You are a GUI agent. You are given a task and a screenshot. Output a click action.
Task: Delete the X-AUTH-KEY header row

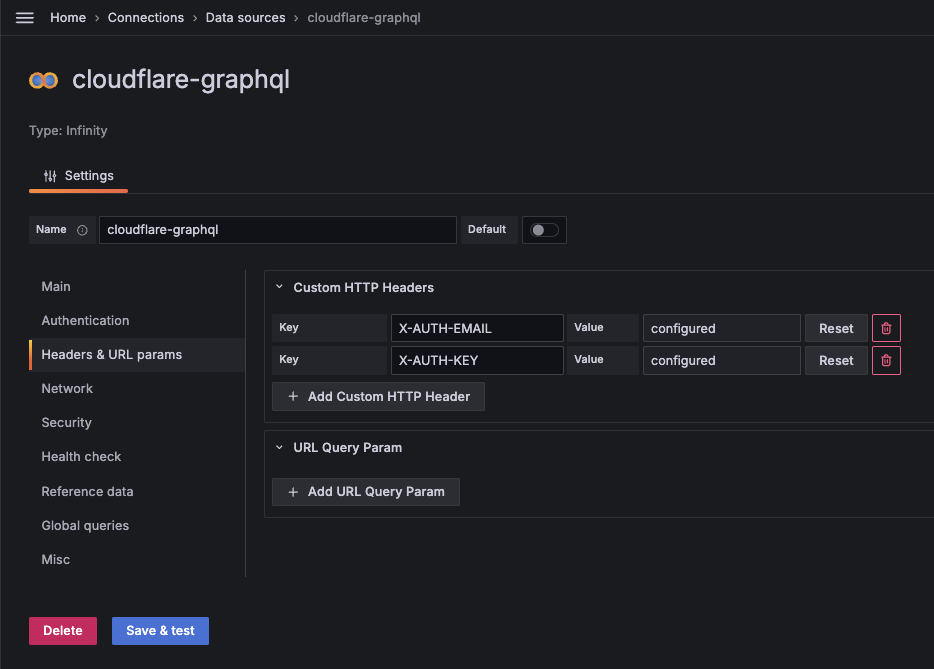[886, 360]
